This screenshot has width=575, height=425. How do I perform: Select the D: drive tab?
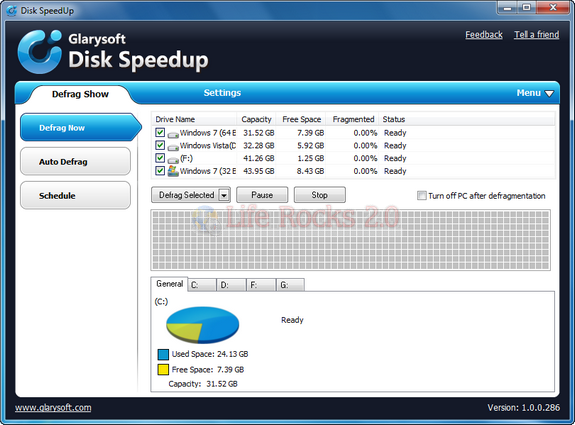pyautogui.click(x=231, y=285)
